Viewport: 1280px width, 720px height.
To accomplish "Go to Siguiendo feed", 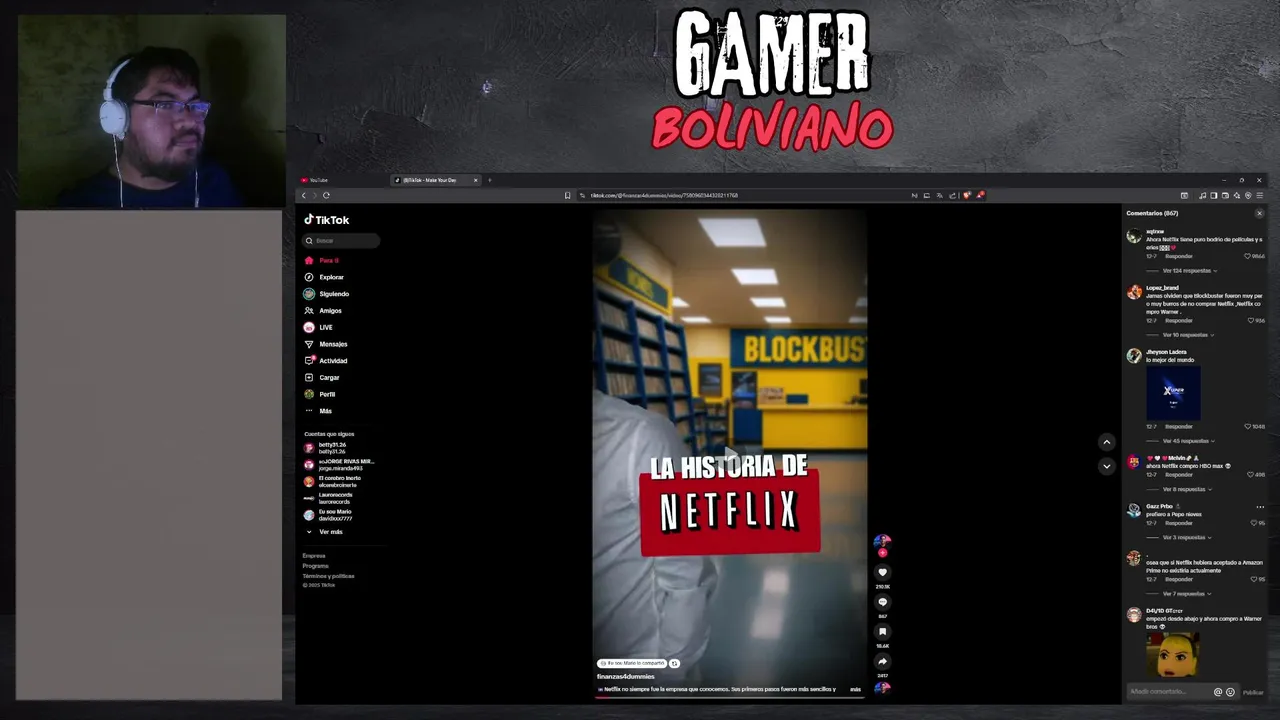I will [x=327, y=294].
